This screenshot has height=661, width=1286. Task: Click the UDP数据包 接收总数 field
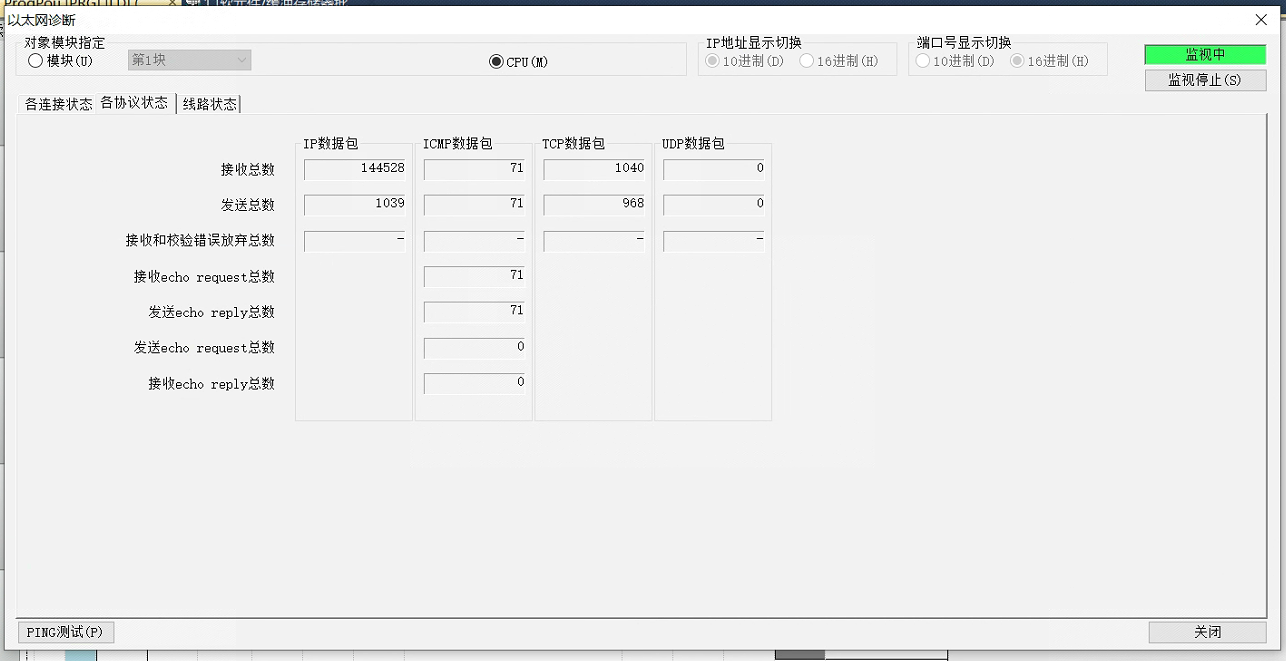(713, 169)
